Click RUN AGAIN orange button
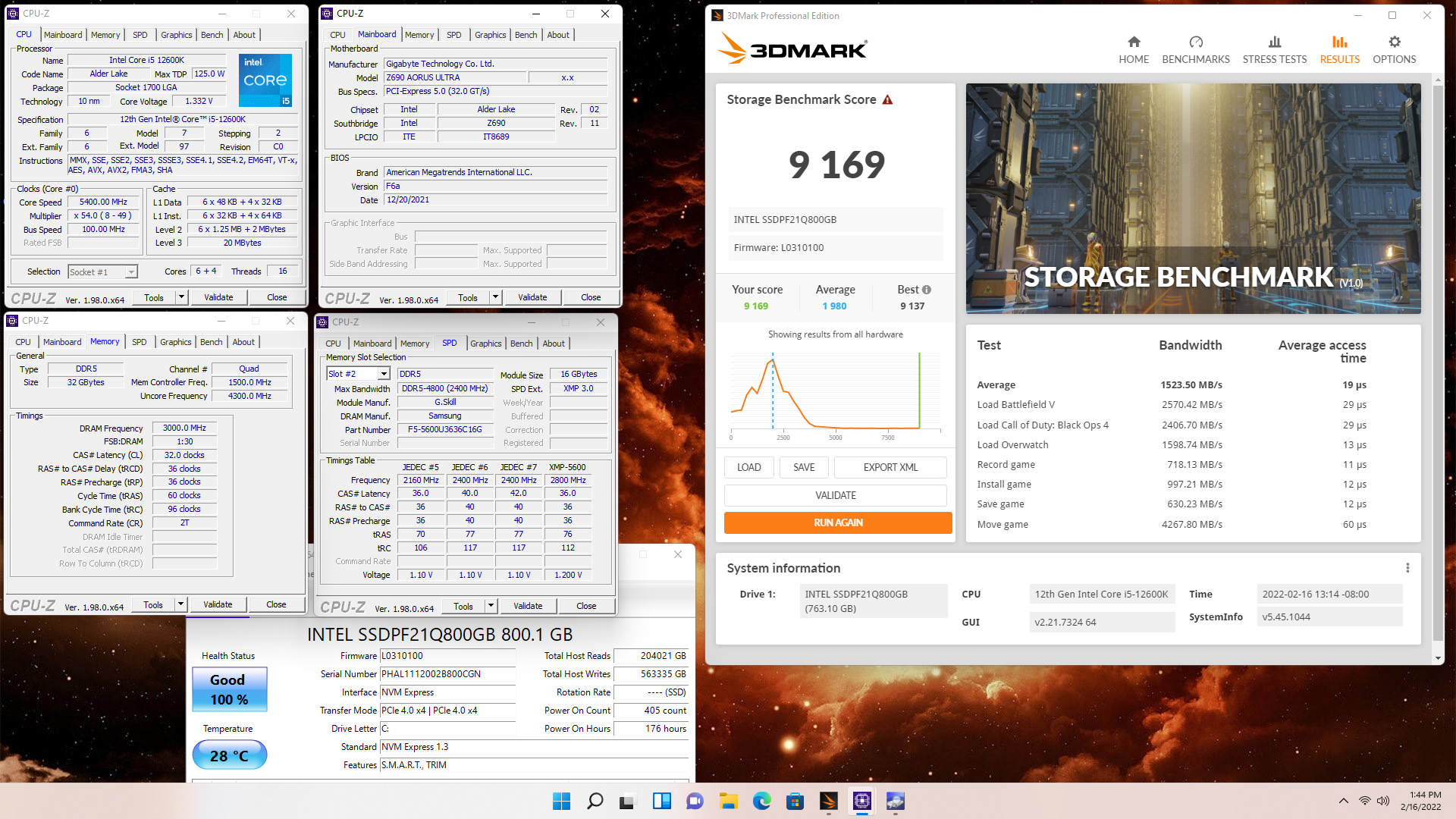1456x819 pixels. click(x=838, y=522)
